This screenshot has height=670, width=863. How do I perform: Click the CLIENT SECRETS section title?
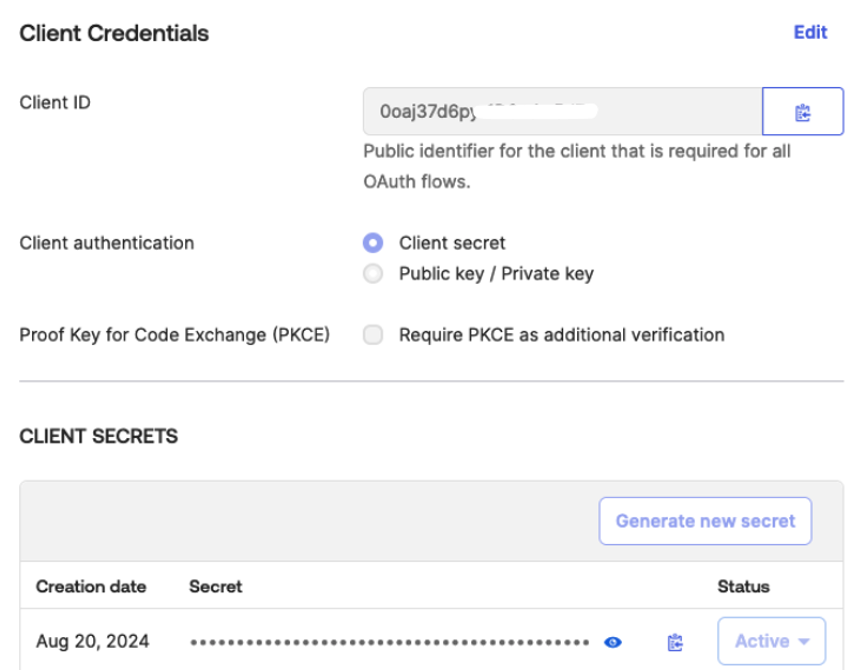(99, 436)
